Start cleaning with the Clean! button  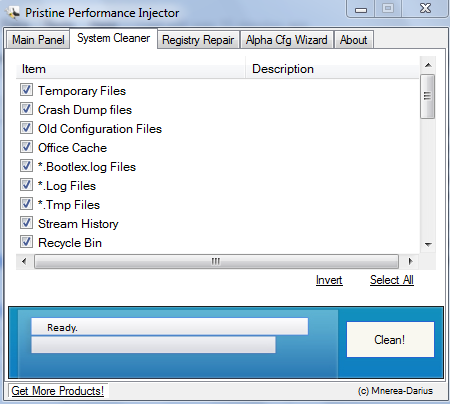(x=390, y=339)
